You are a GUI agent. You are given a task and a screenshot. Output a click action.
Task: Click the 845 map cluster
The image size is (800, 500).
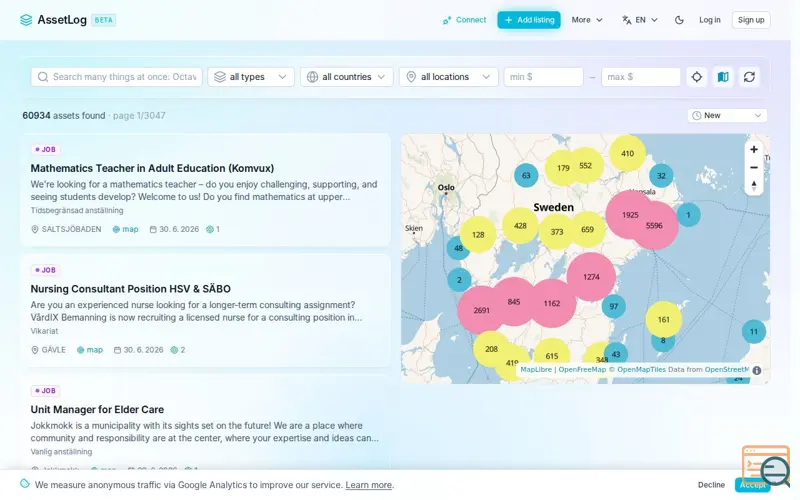pos(514,302)
